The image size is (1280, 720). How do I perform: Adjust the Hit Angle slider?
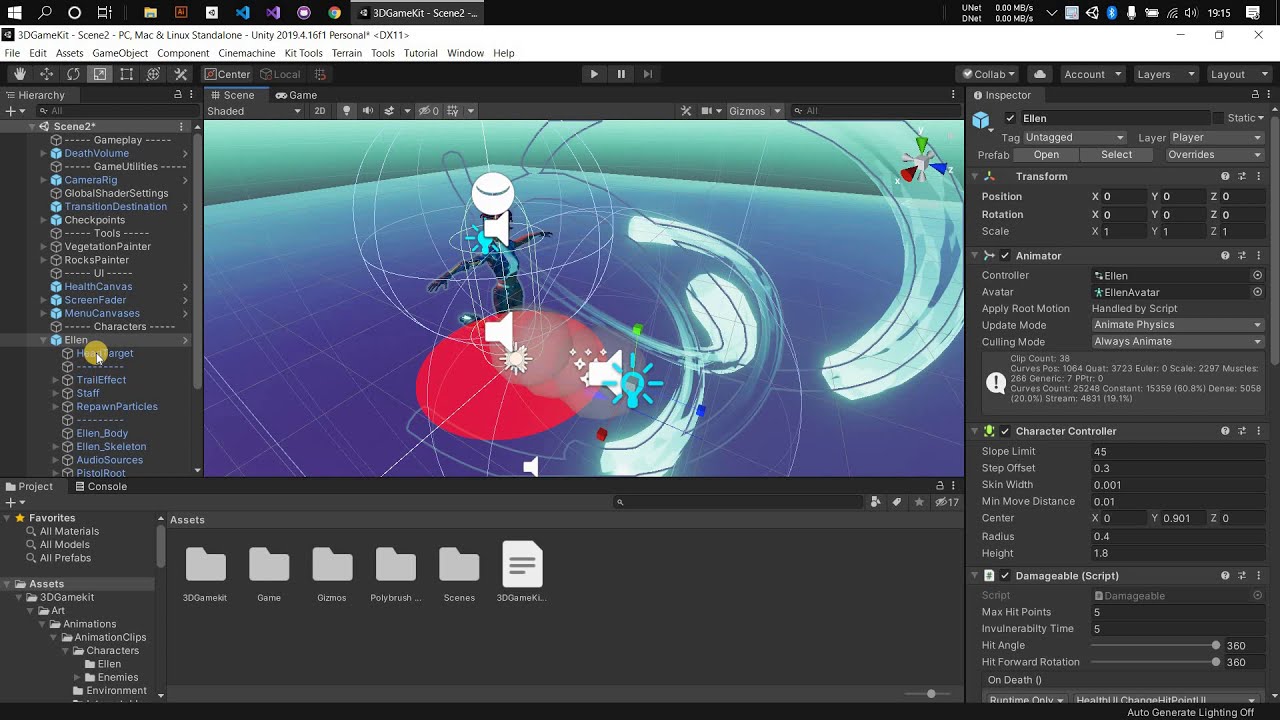(x=1153, y=645)
